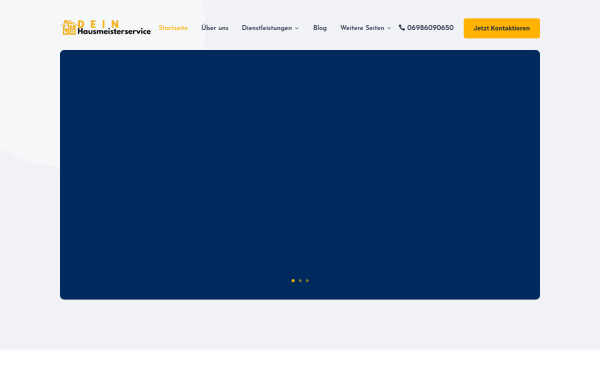Select the second slider pagination dot
The image size is (600, 375).
pyautogui.click(x=300, y=280)
